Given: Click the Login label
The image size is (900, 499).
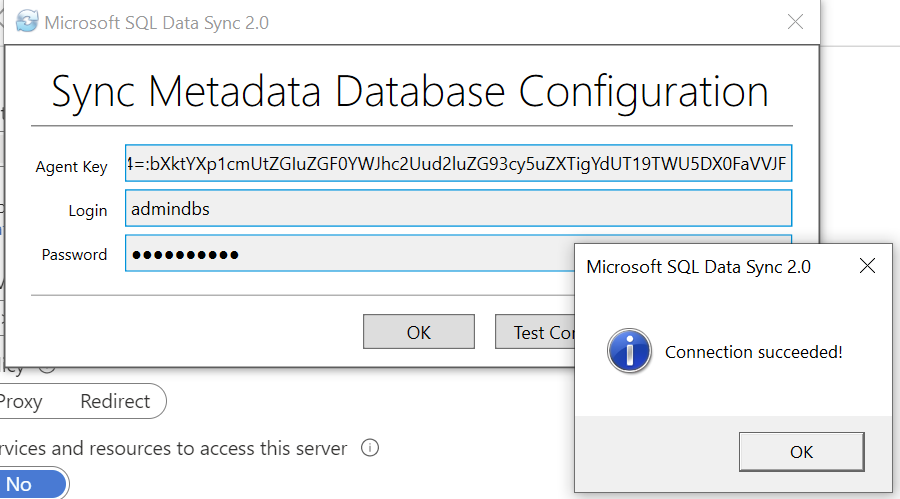Looking at the screenshot, I should point(88,211).
